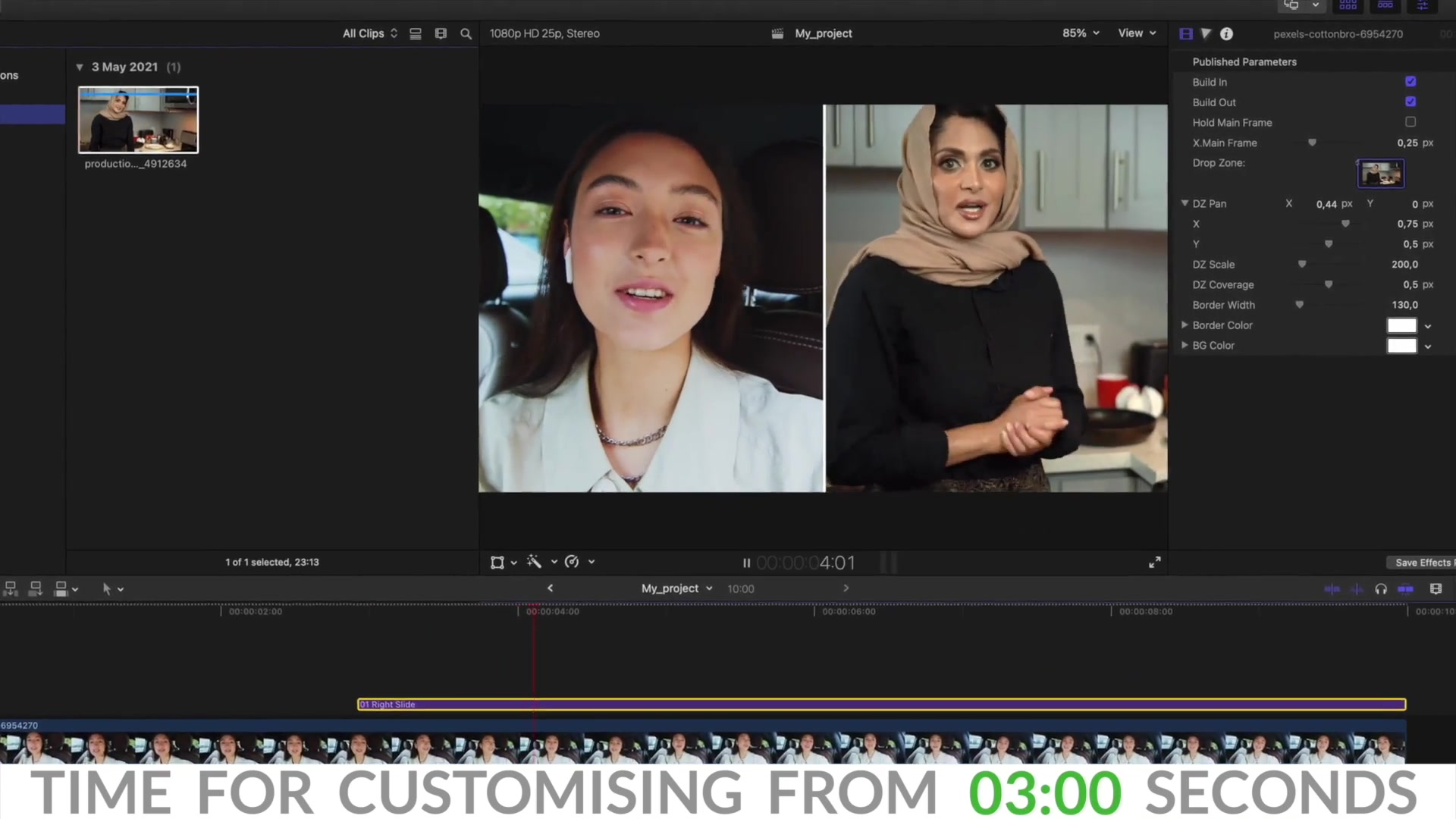Toggle the Build In checkbox
1456x819 pixels.
pos(1411,82)
